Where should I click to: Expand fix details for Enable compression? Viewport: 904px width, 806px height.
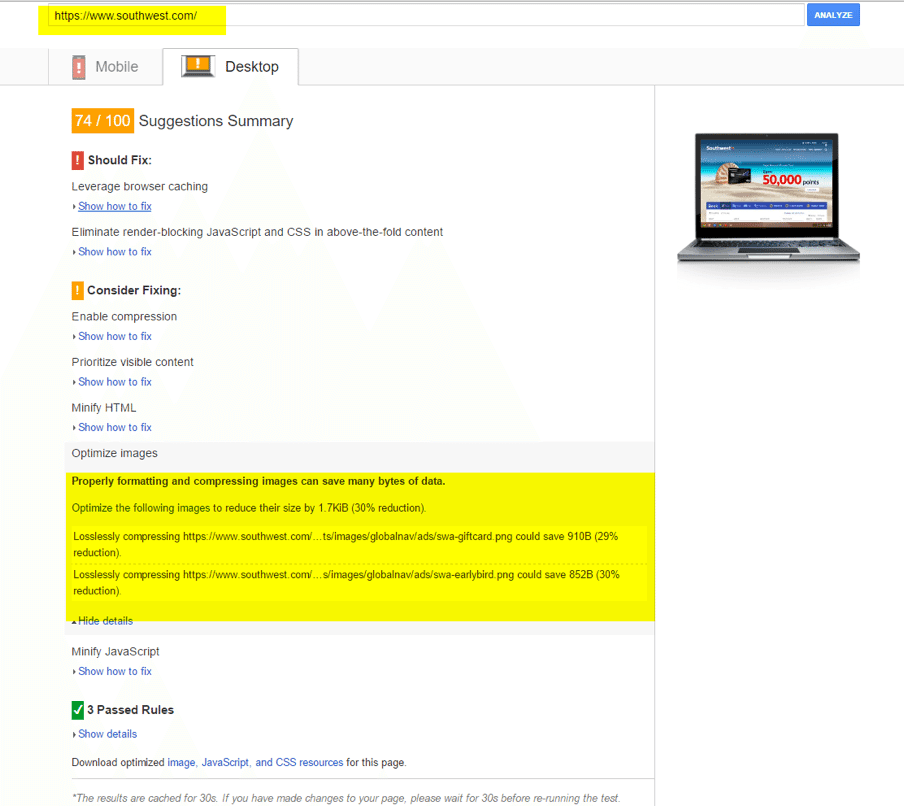pyautogui.click(x=114, y=337)
